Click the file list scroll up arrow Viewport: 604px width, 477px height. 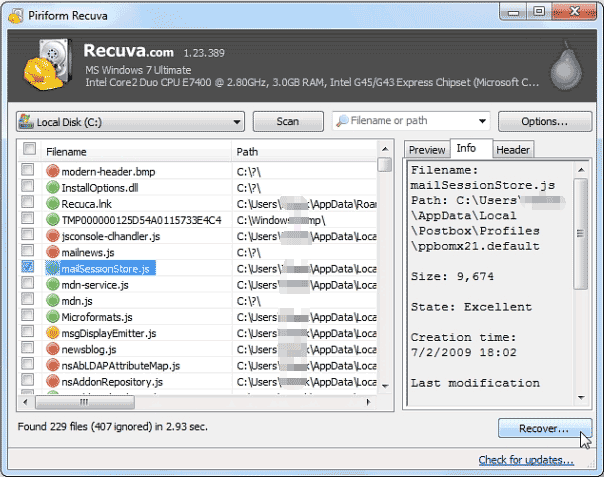tap(385, 149)
